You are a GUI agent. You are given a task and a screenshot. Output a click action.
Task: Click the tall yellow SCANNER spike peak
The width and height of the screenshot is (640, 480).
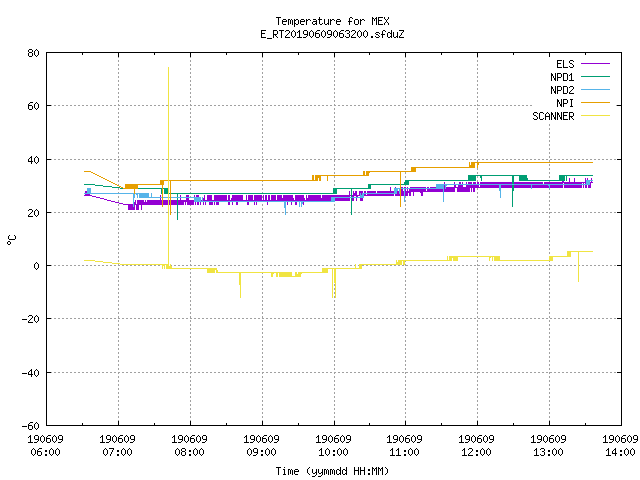click(168, 68)
